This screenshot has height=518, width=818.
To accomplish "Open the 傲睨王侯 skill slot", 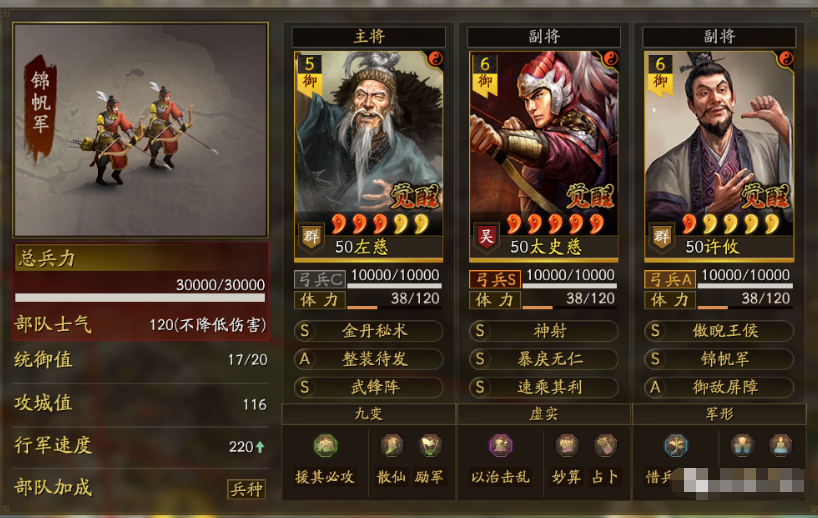I will click(719, 331).
